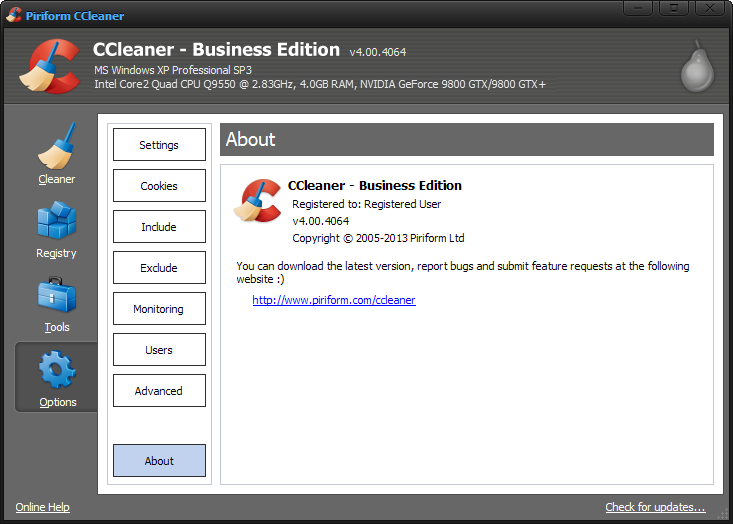Click the Intel Core2 Quad CPU specs line

[x=320, y=84]
